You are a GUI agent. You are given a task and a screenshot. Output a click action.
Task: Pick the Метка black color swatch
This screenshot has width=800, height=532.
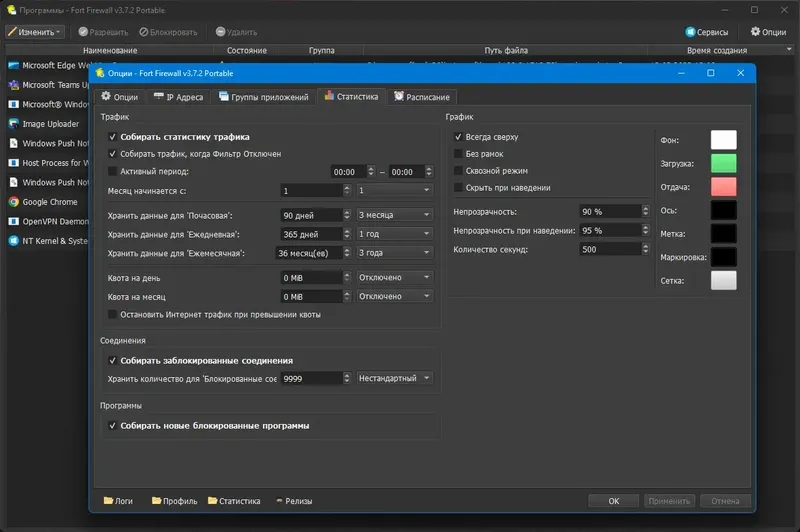click(x=723, y=234)
